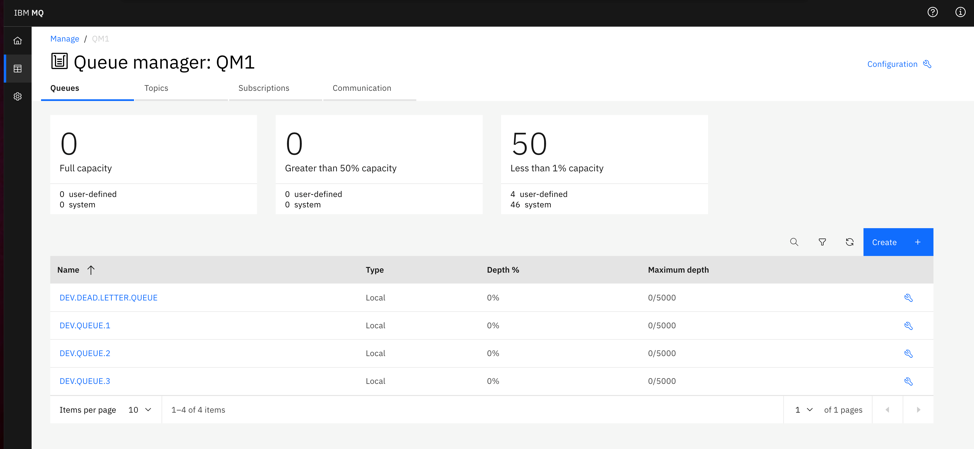Image resolution: width=974 pixels, height=449 pixels.
Task: Open the settings gear in sidebar
Action: click(17, 97)
